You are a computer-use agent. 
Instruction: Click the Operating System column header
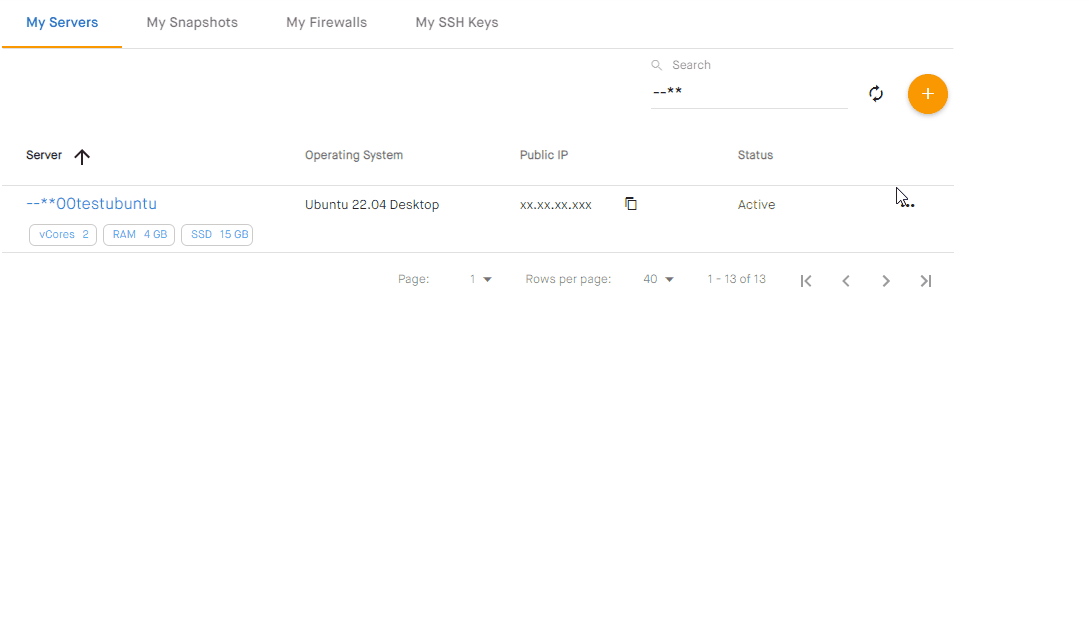(x=354, y=155)
